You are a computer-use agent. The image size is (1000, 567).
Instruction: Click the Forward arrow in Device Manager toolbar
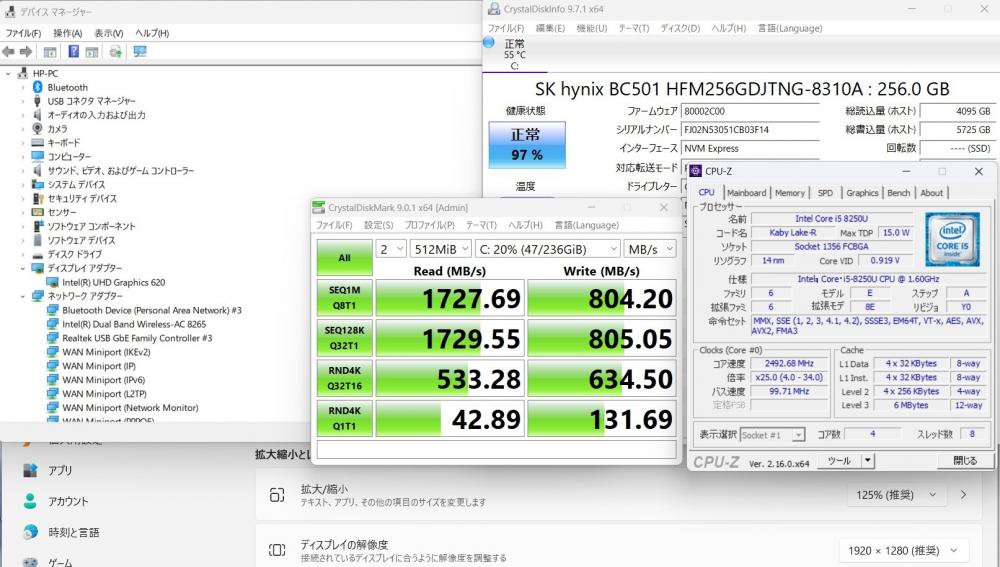click(26, 52)
